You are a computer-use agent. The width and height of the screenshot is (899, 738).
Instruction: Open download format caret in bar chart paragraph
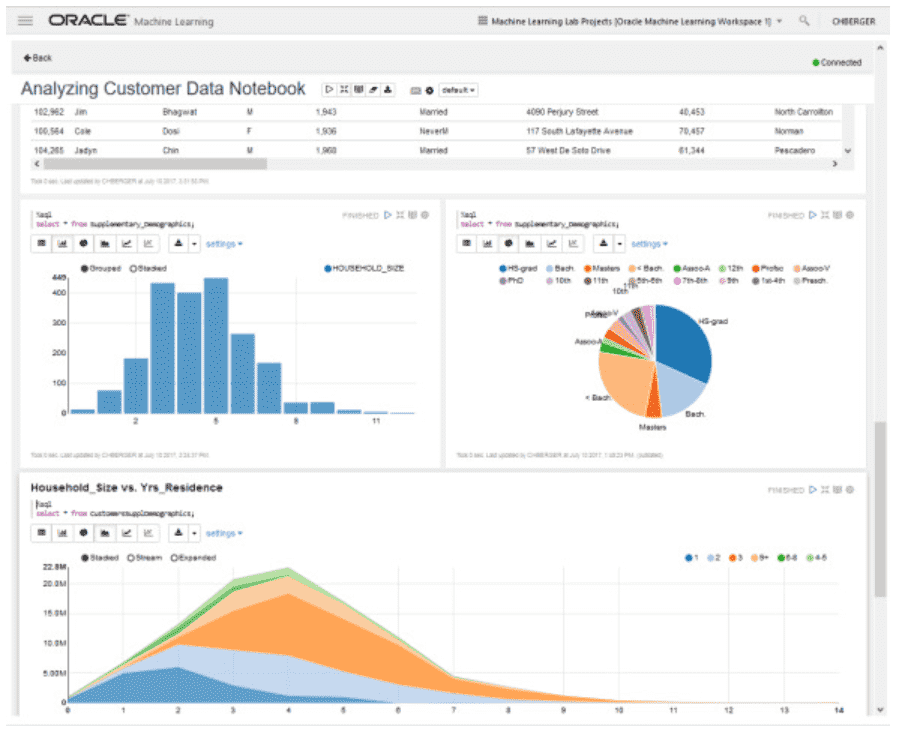[x=194, y=244]
